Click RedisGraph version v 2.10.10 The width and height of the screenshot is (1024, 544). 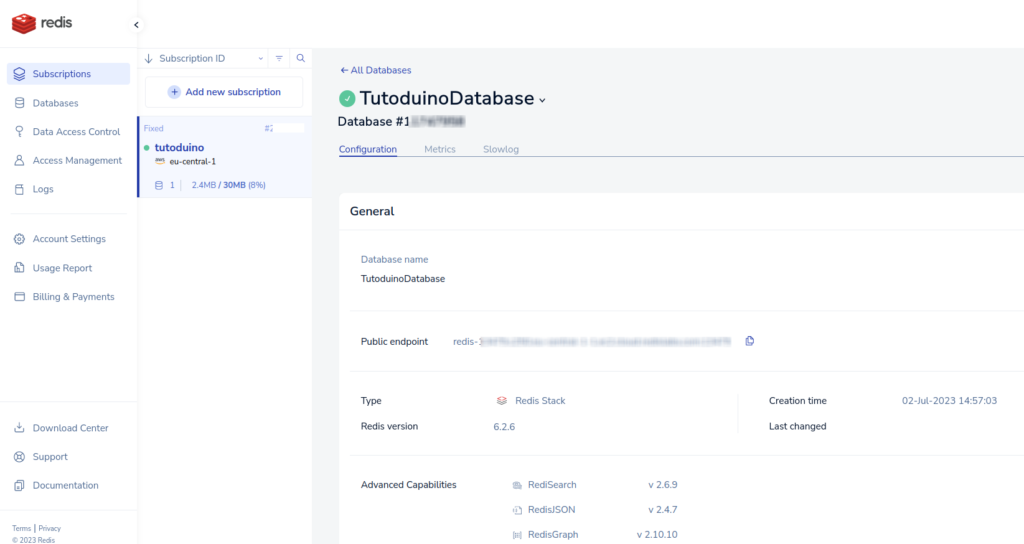(657, 535)
